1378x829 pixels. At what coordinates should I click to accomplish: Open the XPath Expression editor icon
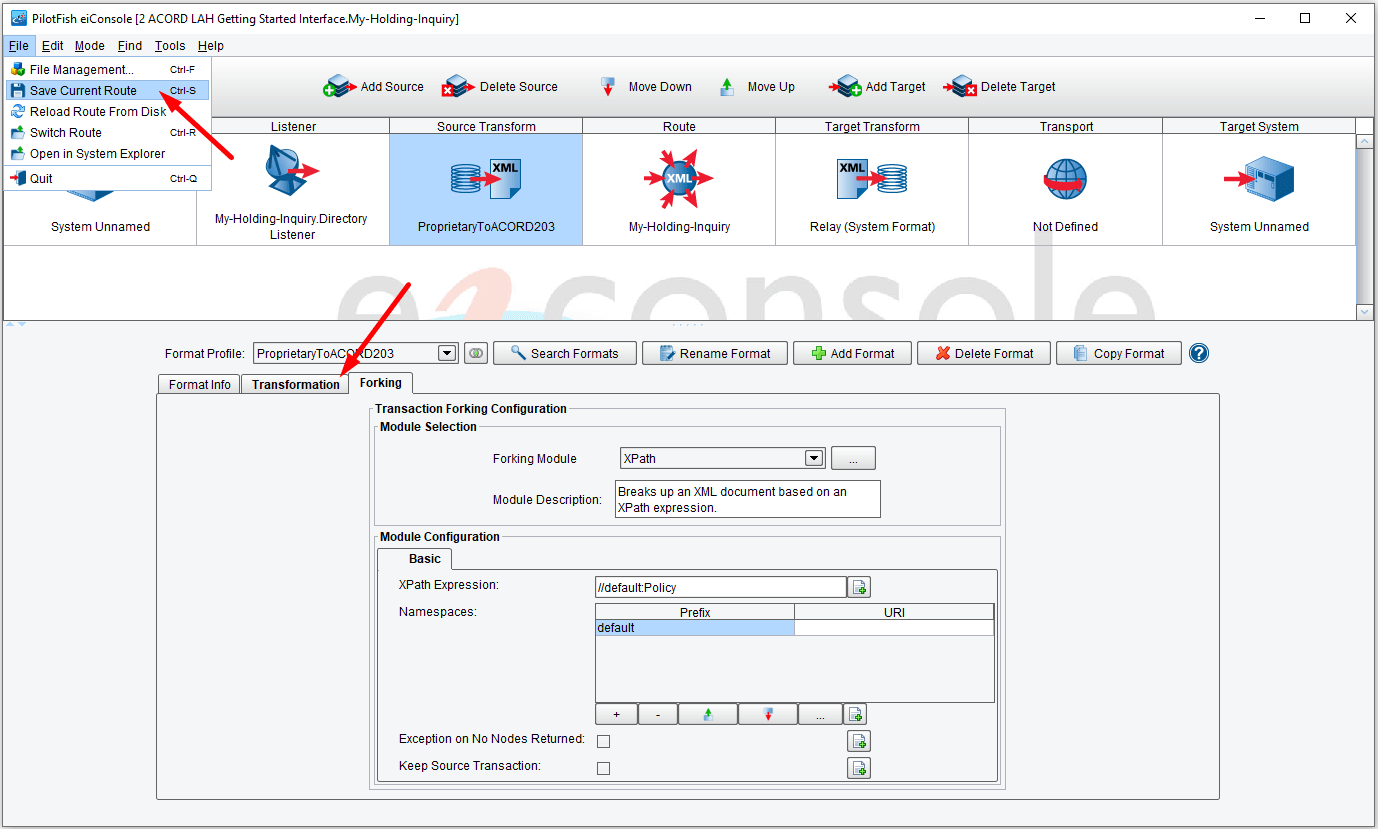pos(859,587)
